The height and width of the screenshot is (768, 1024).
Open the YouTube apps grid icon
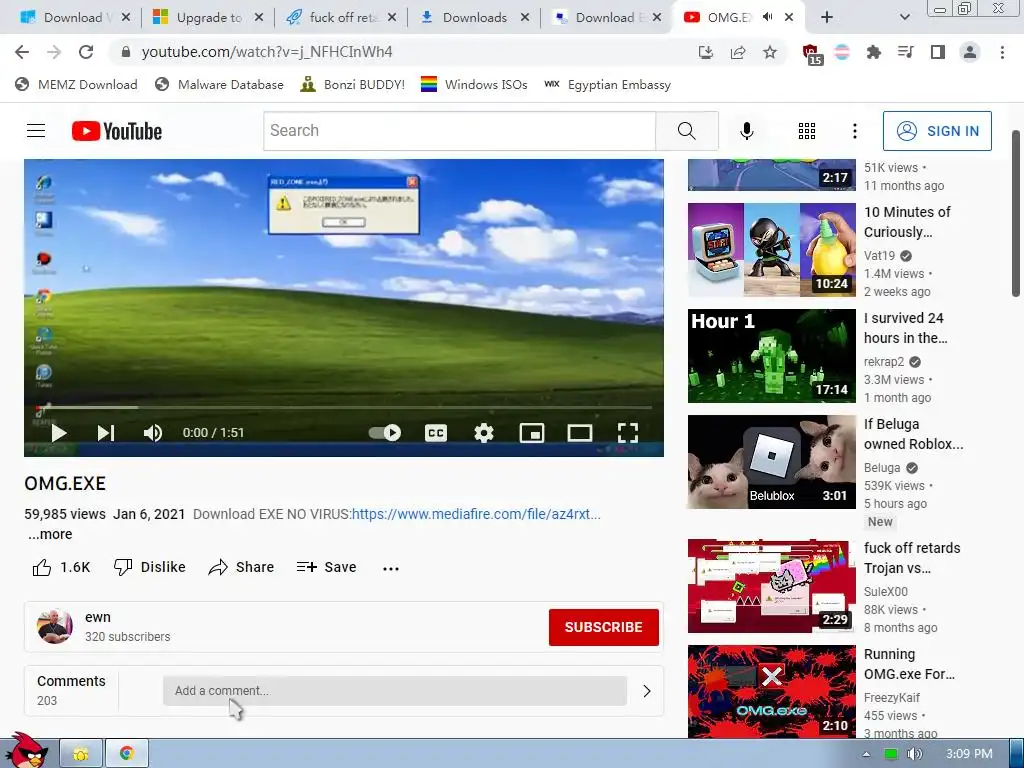point(807,131)
